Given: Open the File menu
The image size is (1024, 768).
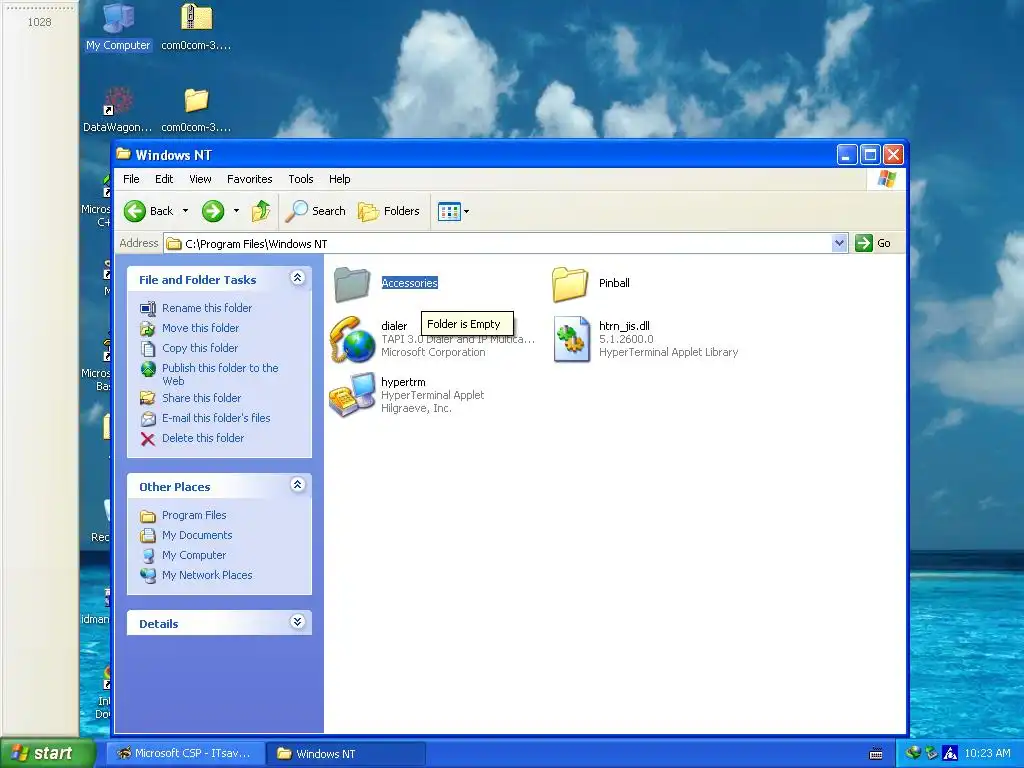Looking at the screenshot, I should [x=131, y=179].
